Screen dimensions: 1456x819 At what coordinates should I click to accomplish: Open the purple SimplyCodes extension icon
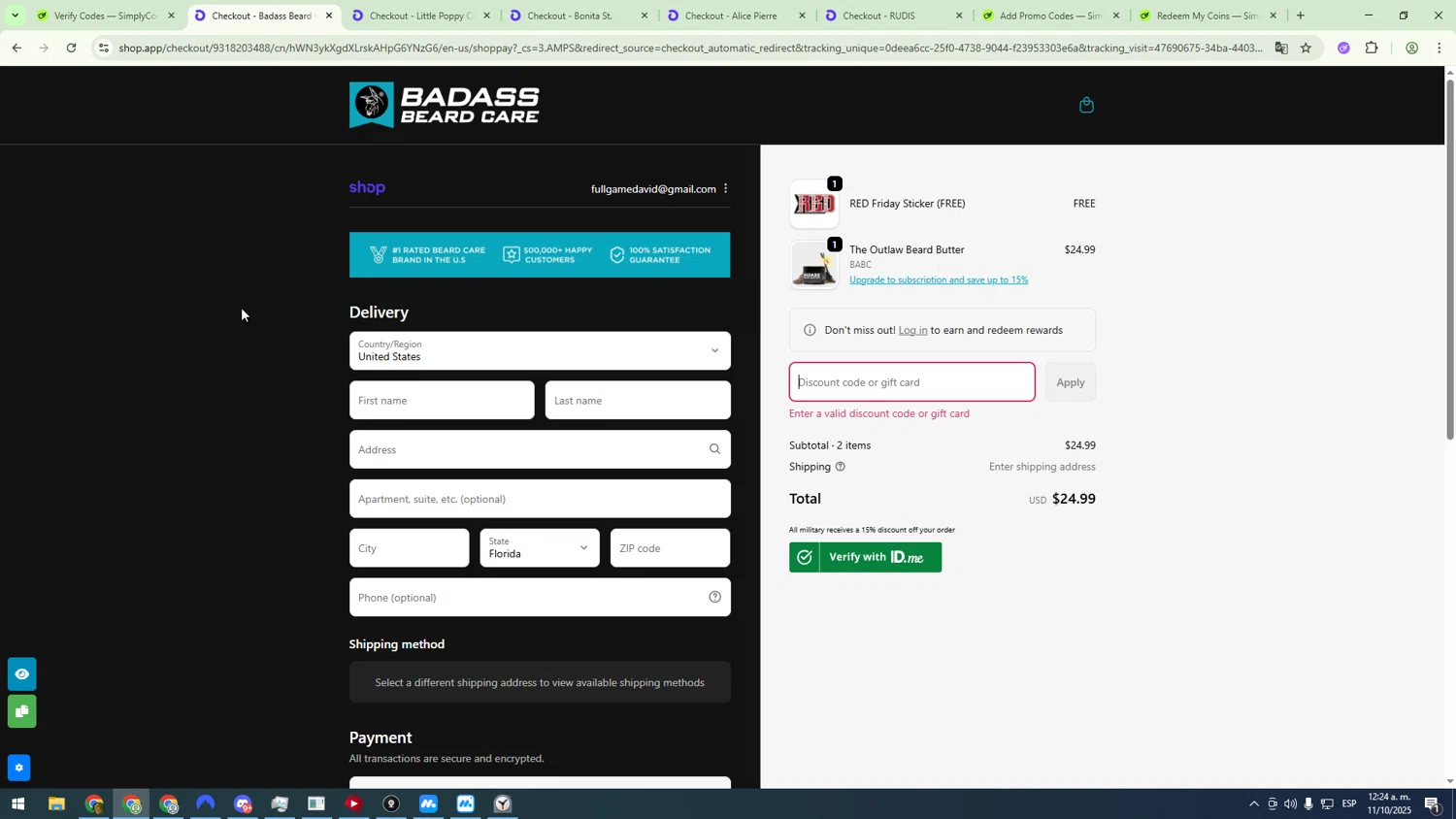(x=1343, y=48)
